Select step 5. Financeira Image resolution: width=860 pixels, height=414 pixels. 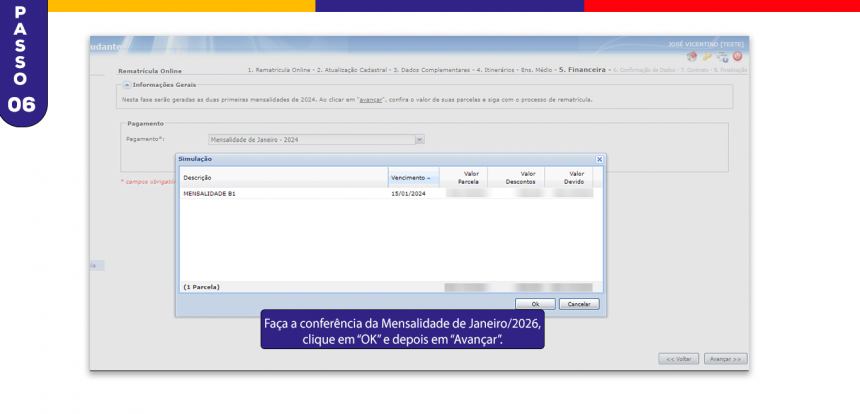582,70
